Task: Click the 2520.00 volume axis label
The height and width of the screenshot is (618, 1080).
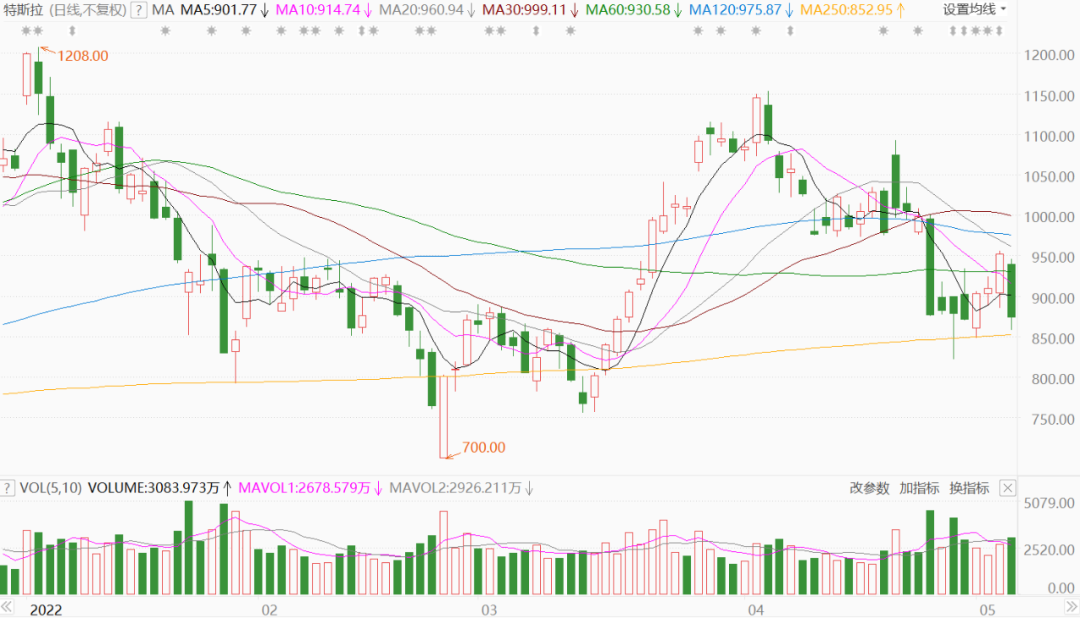Action: pos(1049,550)
